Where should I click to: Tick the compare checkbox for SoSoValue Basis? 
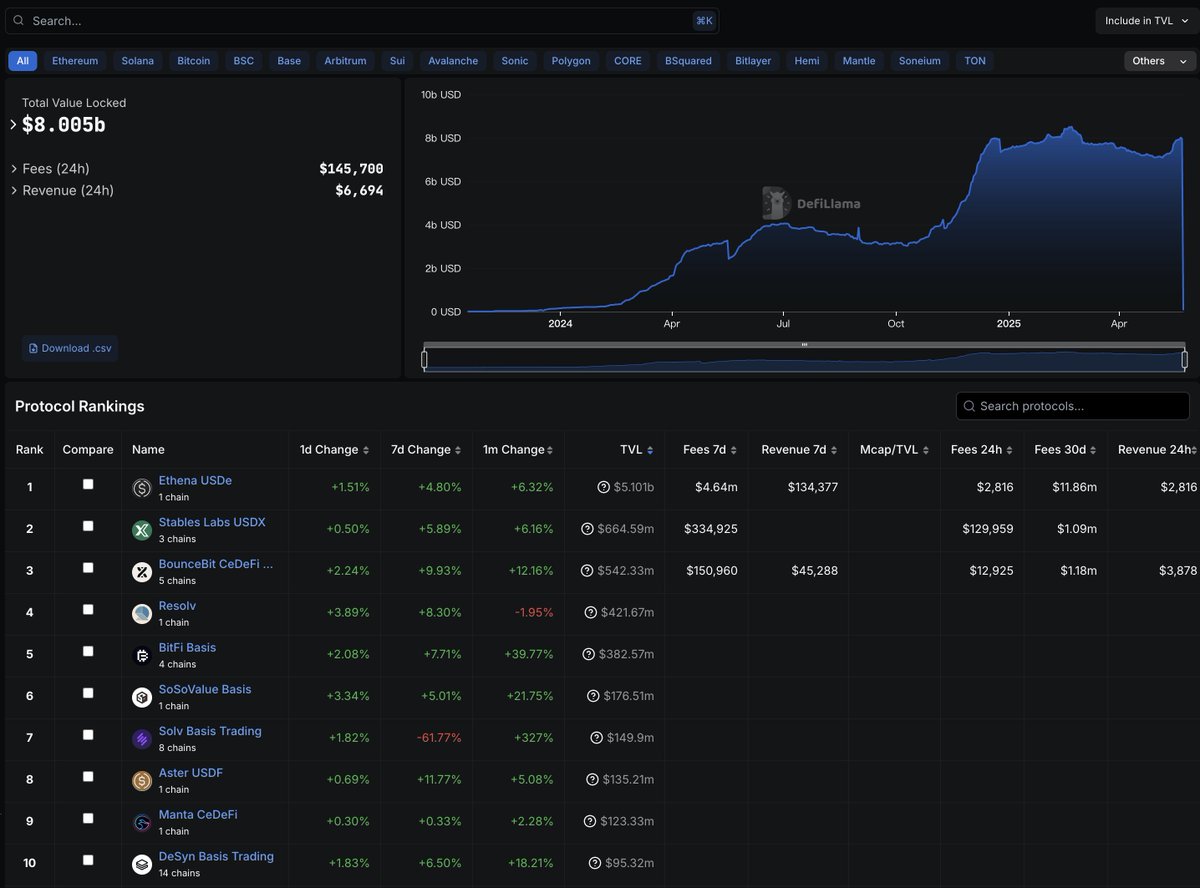pyautogui.click(x=88, y=693)
